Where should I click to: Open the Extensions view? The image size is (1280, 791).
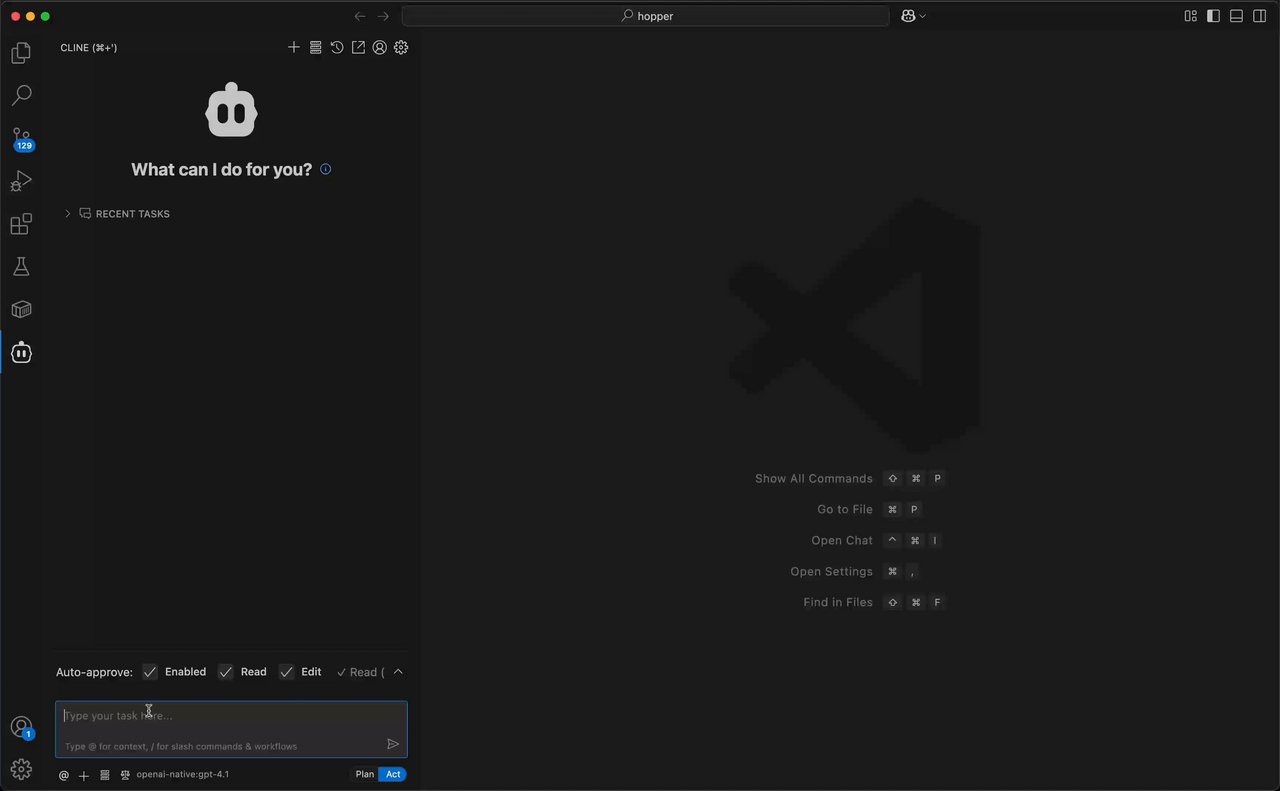tap(21, 224)
